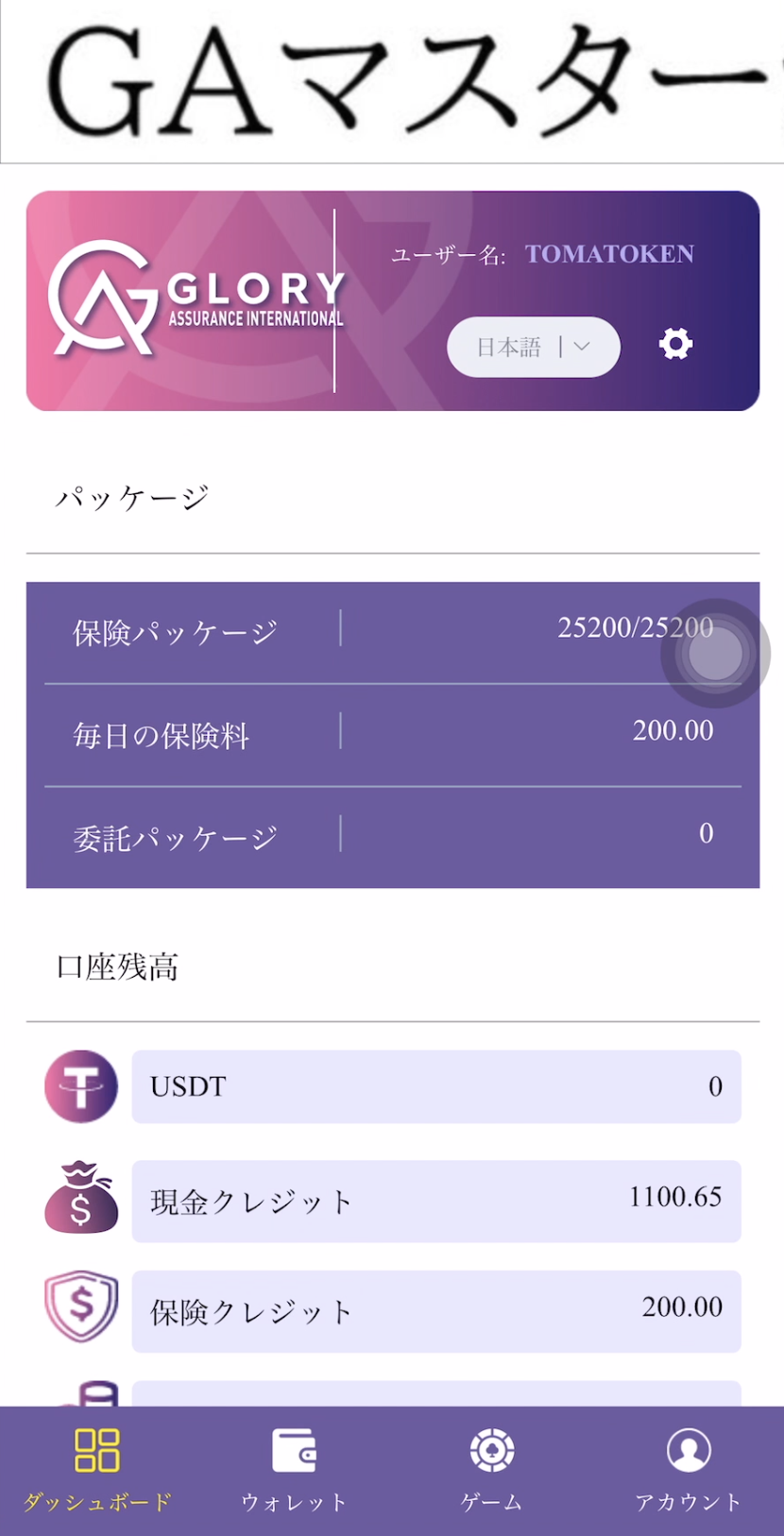This screenshot has width=784, height=1536.
Task: Switch to the ウォレット tab
Action: pos(294,1502)
